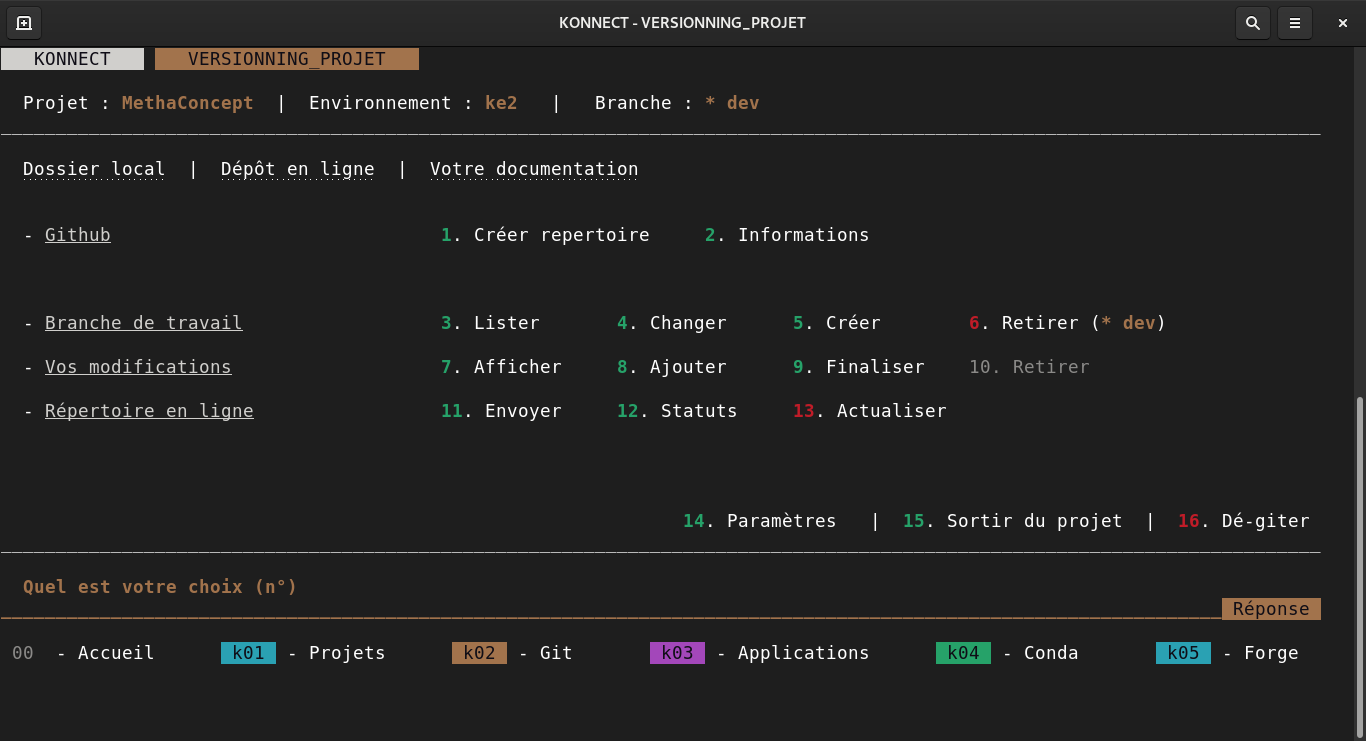Choose option 12 Statuts
This screenshot has height=741, width=1366.
pyautogui.click(x=677, y=411)
